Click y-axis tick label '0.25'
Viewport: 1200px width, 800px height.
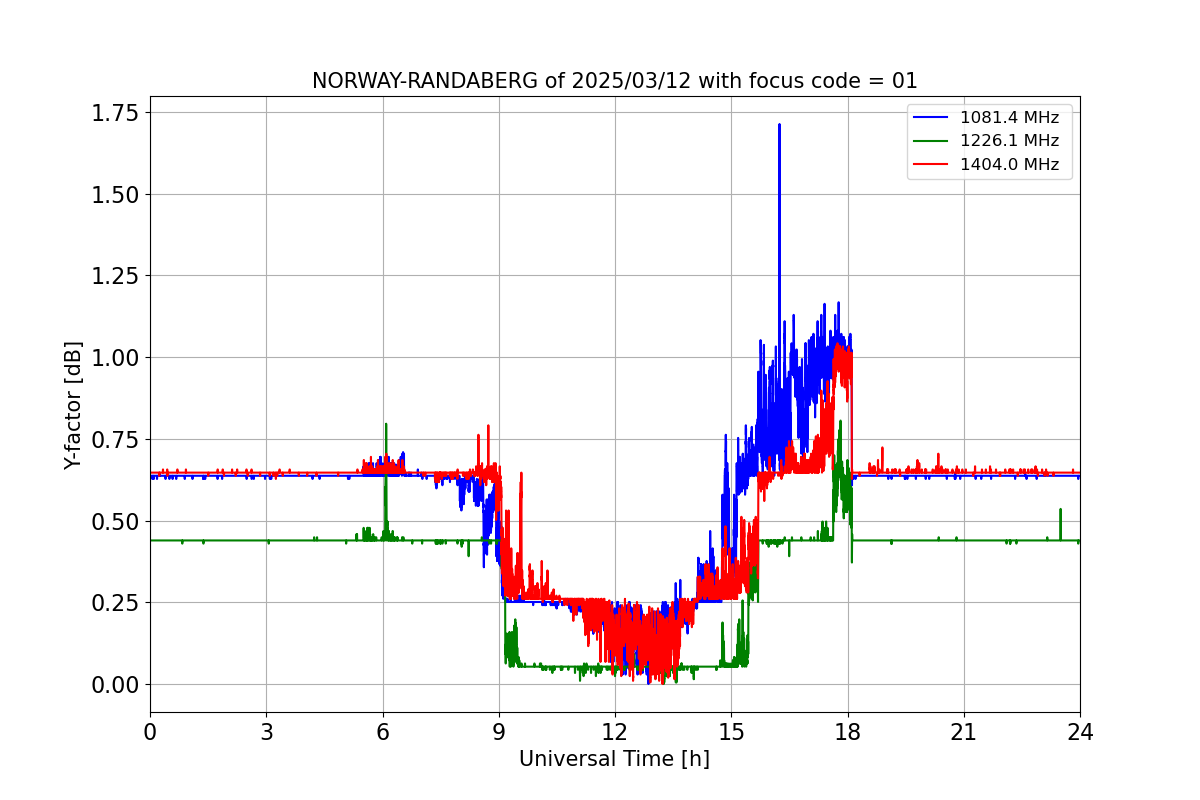coord(114,603)
